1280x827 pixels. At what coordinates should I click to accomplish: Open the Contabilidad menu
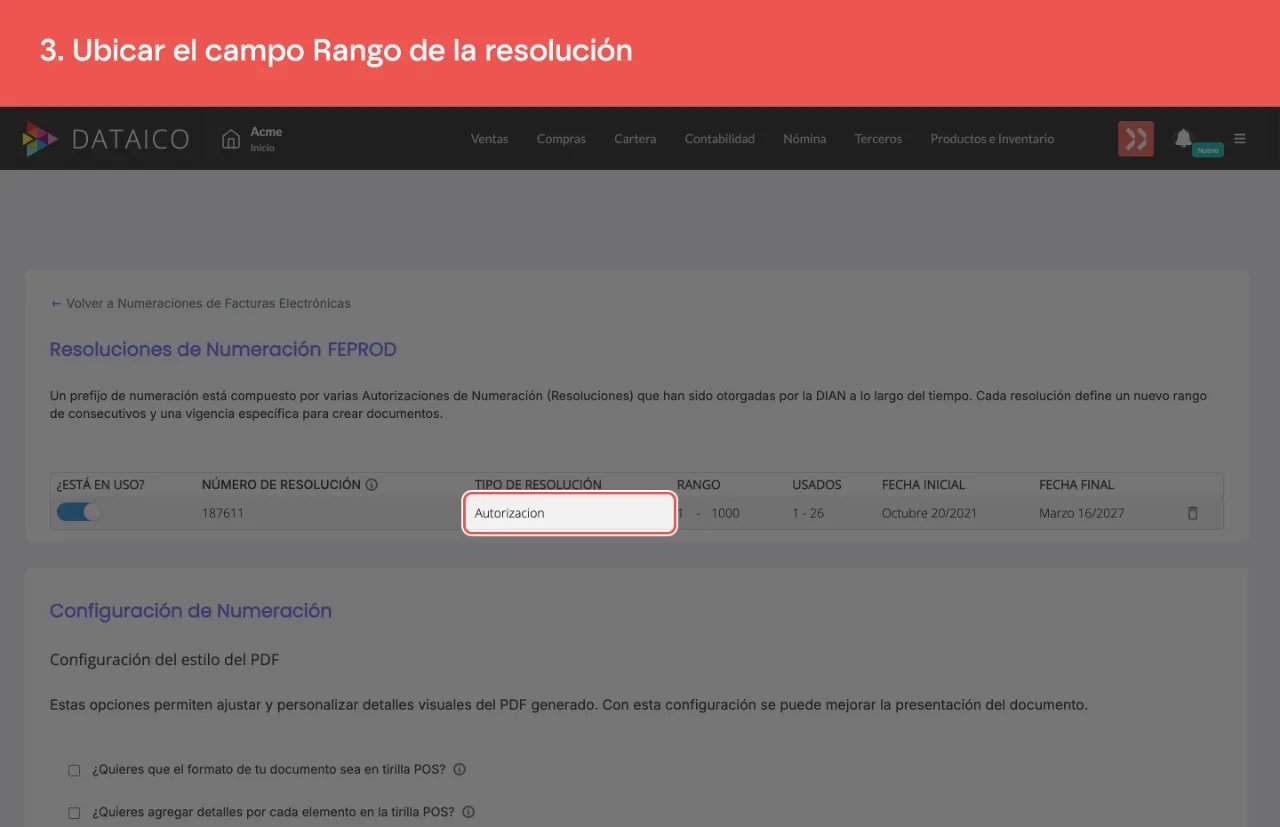[x=720, y=139]
